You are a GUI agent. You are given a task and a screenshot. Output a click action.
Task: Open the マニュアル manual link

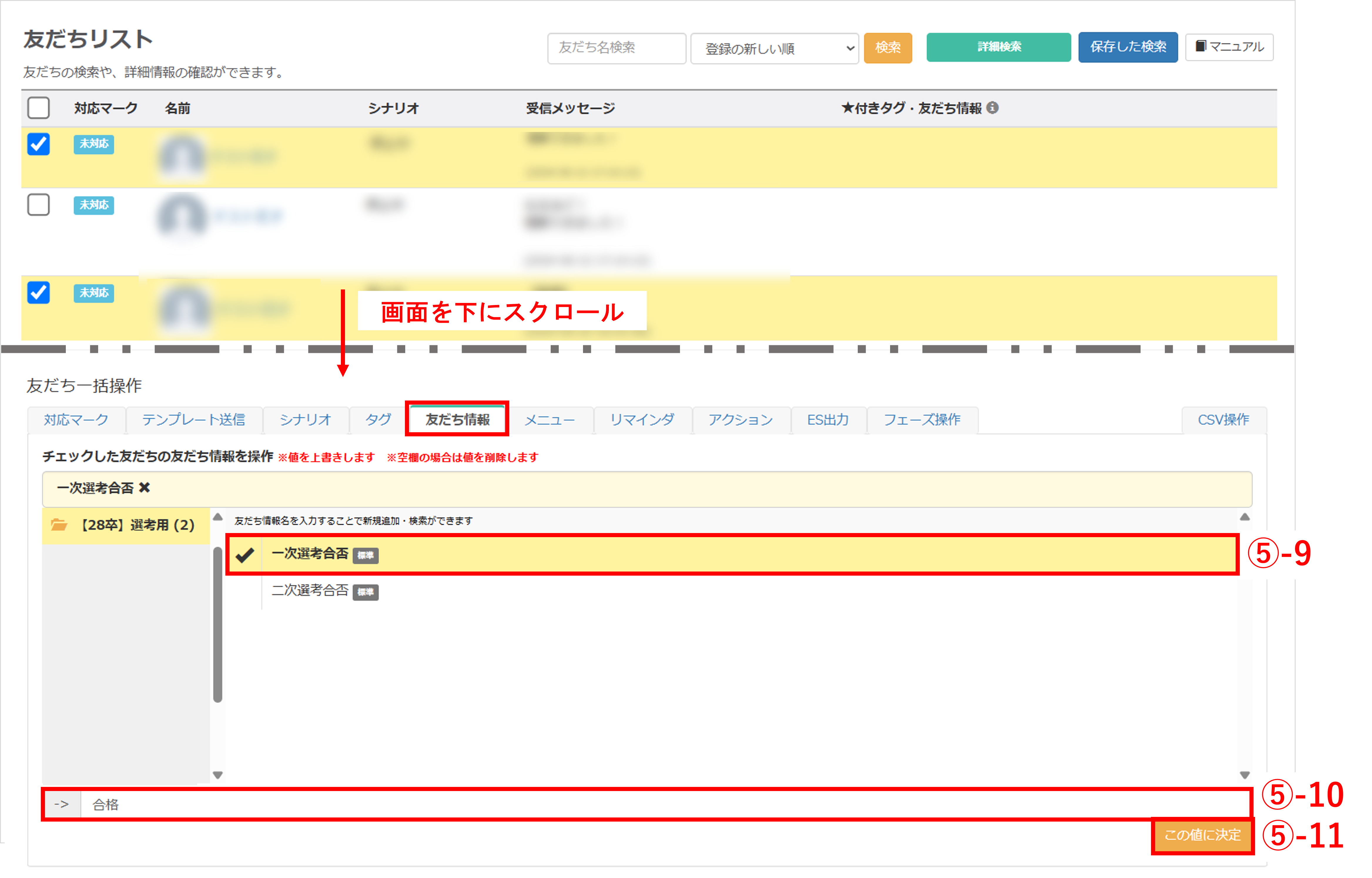(x=1229, y=47)
